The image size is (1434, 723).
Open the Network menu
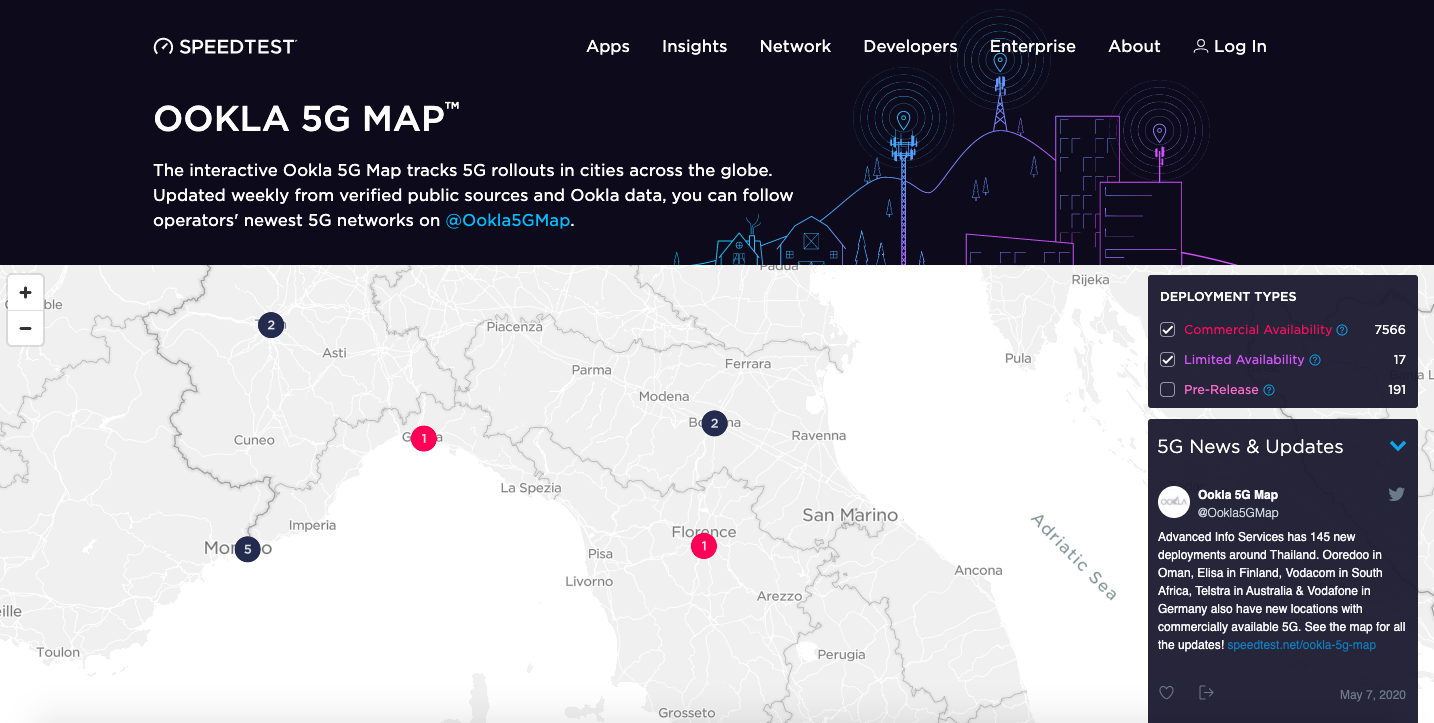pyautogui.click(x=795, y=46)
